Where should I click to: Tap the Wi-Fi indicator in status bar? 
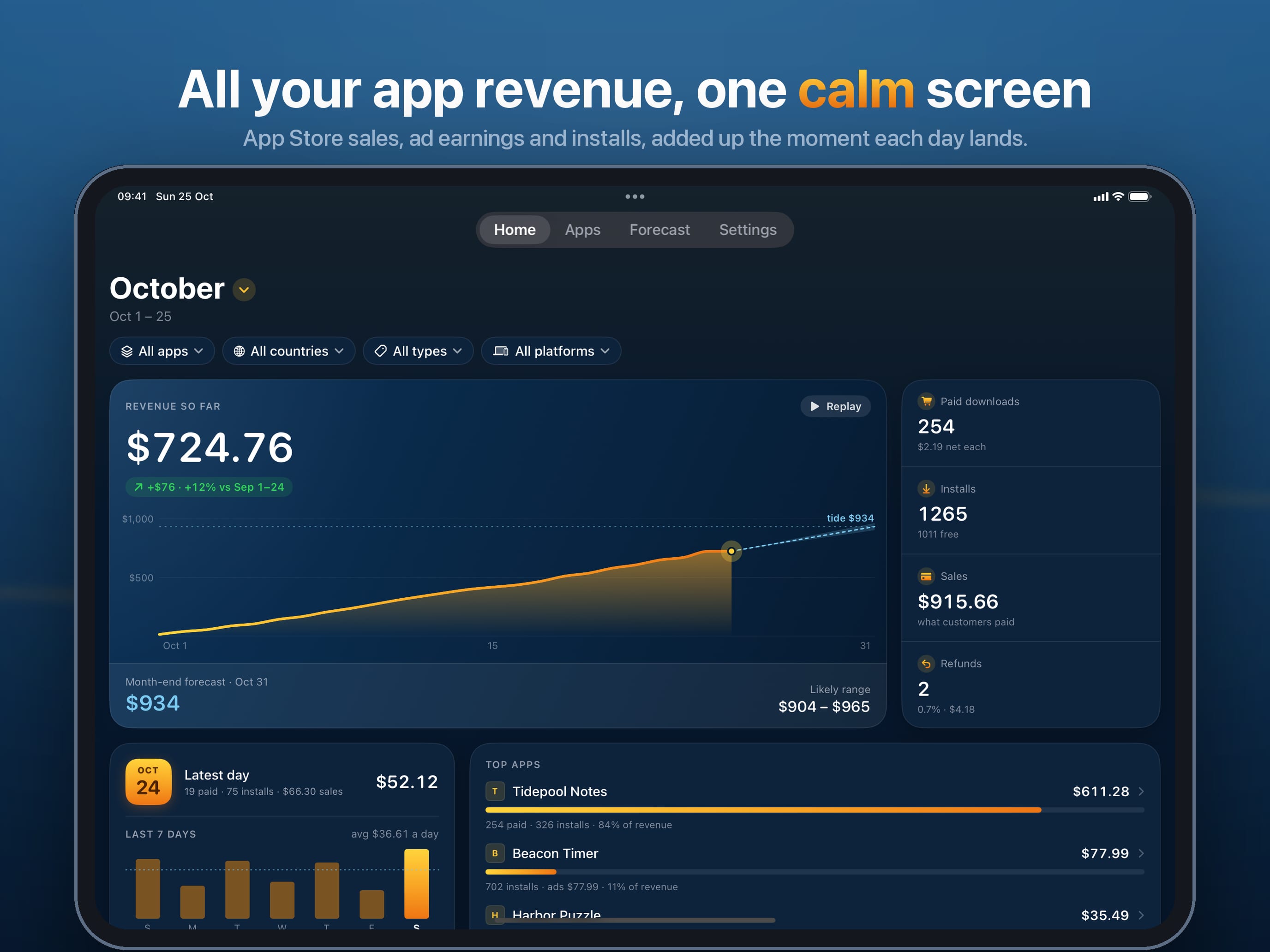1118,197
